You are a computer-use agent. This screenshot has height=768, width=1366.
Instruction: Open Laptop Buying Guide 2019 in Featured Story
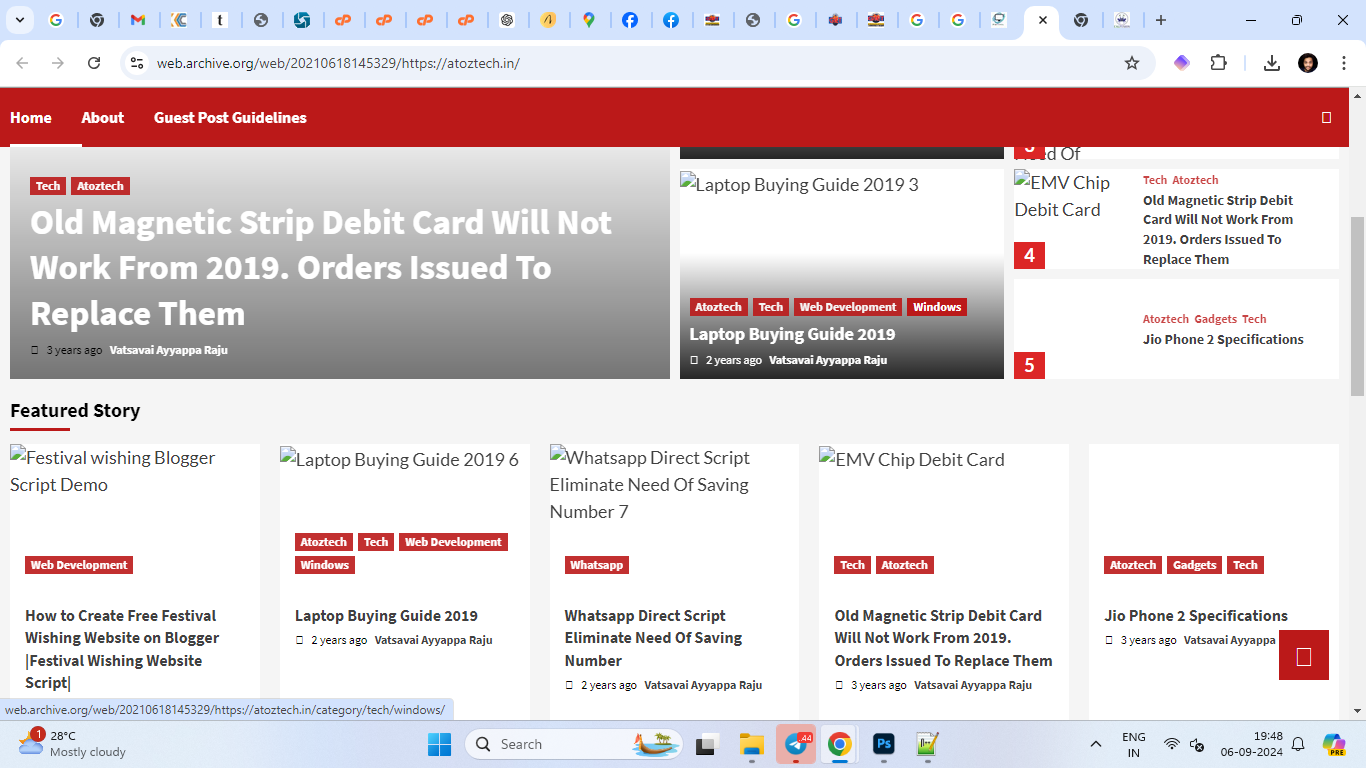[386, 616]
